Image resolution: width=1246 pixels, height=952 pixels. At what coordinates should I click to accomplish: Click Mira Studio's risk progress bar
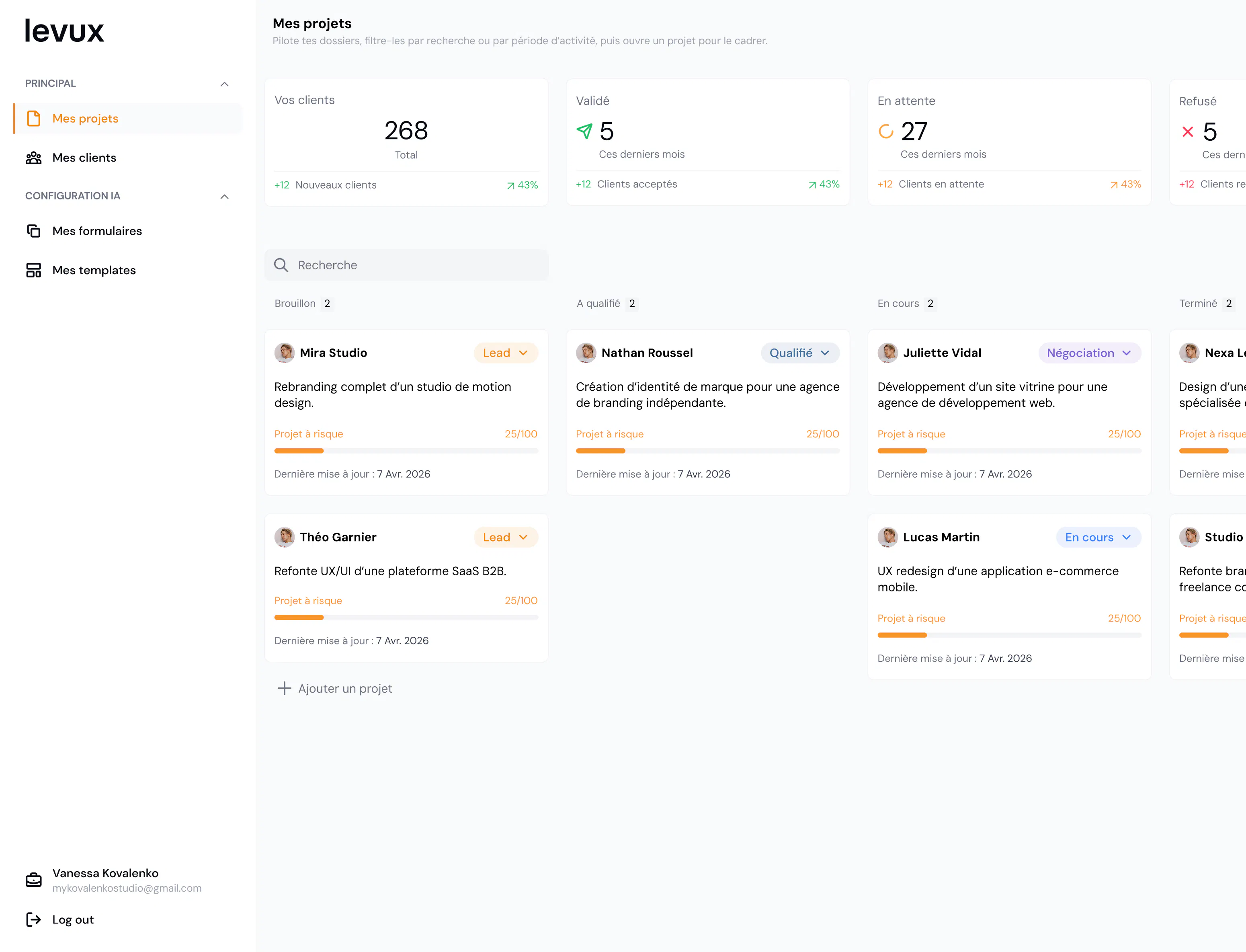(x=406, y=451)
